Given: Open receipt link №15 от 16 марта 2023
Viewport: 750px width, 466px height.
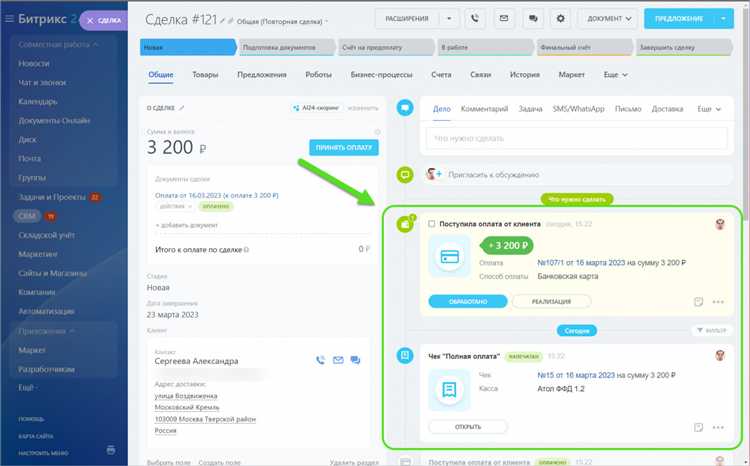Looking at the screenshot, I should coord(576,375).
